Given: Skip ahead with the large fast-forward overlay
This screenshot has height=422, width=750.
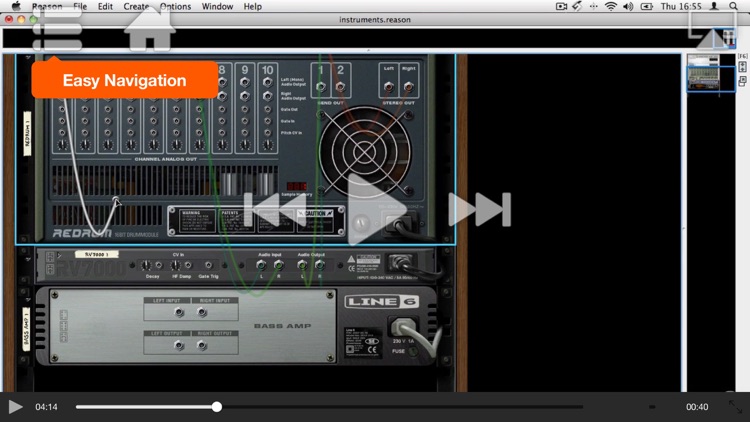Looking at the screenshot, I should 480,210.
